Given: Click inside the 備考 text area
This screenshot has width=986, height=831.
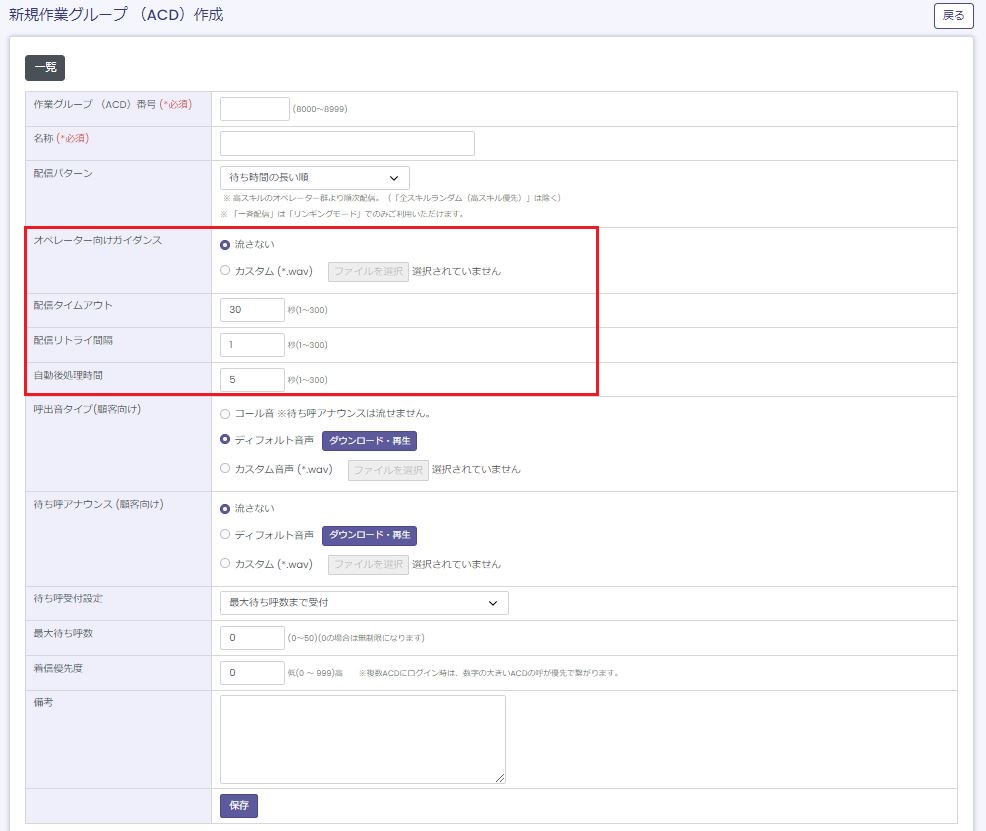Looking at the screenshot, I should tap(362, 739).
